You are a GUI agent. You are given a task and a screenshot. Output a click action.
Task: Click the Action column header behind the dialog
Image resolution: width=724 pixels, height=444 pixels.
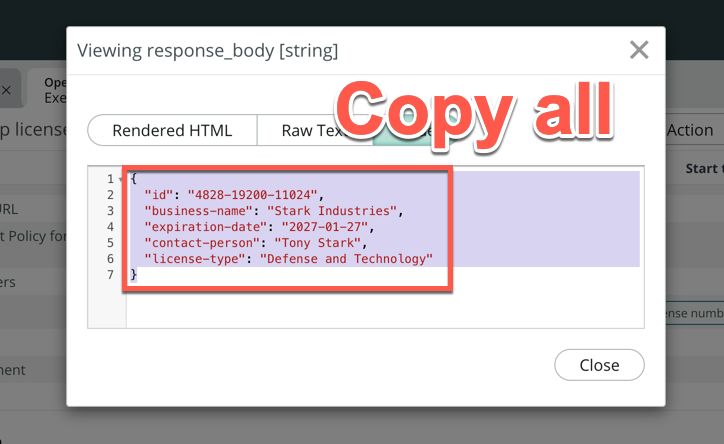(690, 130)
